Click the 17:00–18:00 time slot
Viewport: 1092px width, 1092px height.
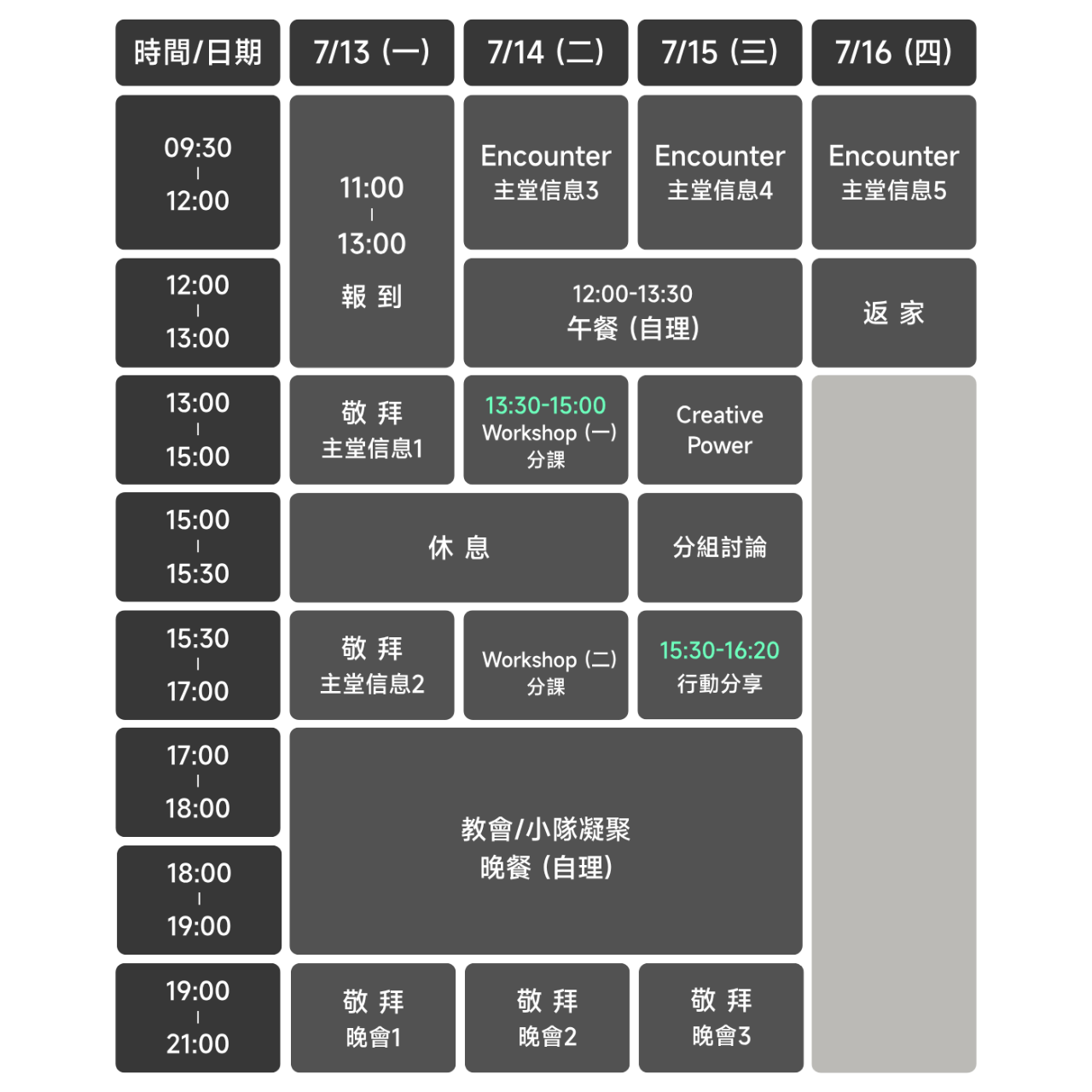(x=198, y=782)
